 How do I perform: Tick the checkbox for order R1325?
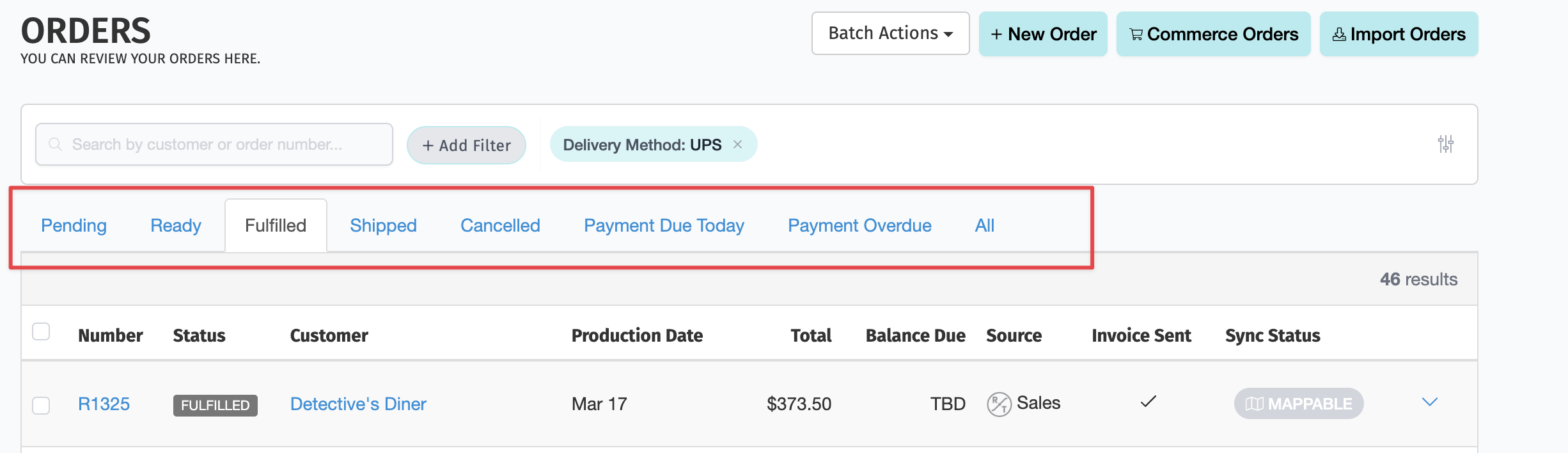click(41, 406)
